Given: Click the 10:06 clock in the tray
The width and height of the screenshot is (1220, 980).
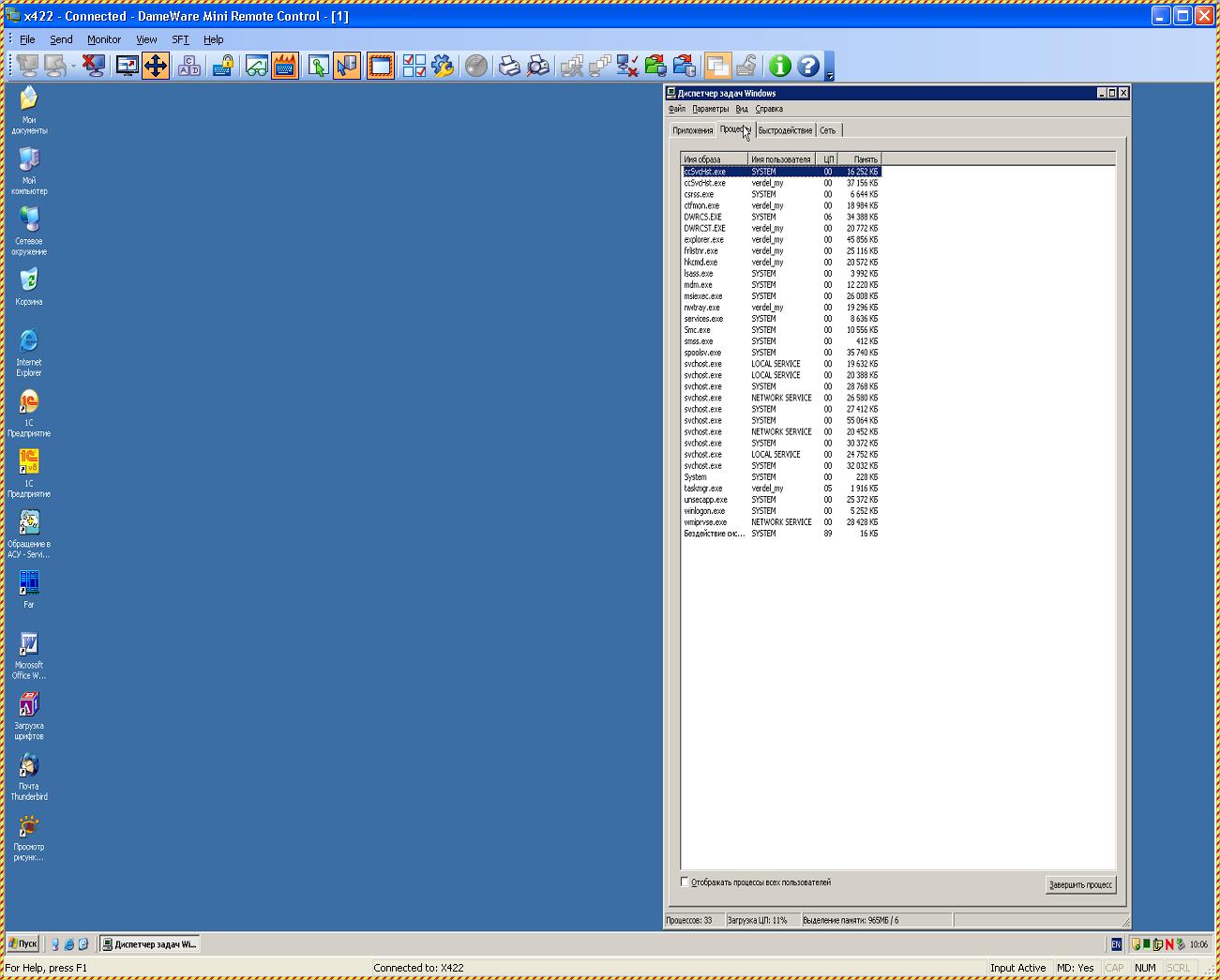Looking at the screenshot, I should point(1198,944).
